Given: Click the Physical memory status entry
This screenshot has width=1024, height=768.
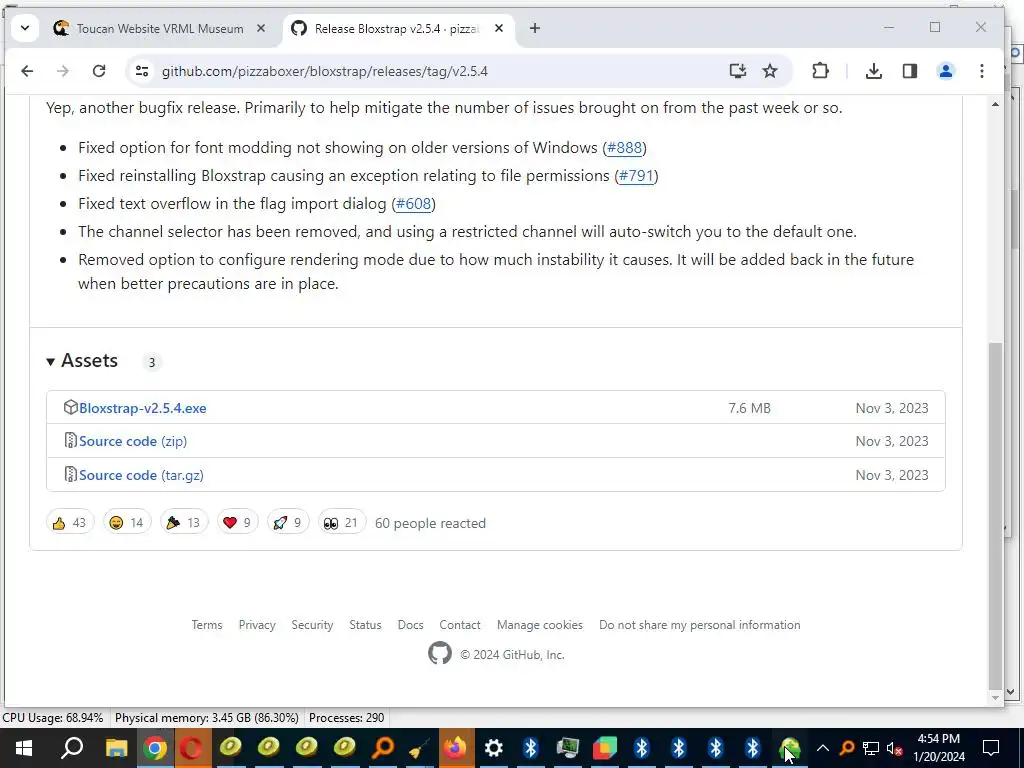Looking at the screenshot, I should (x=206, y=718).
